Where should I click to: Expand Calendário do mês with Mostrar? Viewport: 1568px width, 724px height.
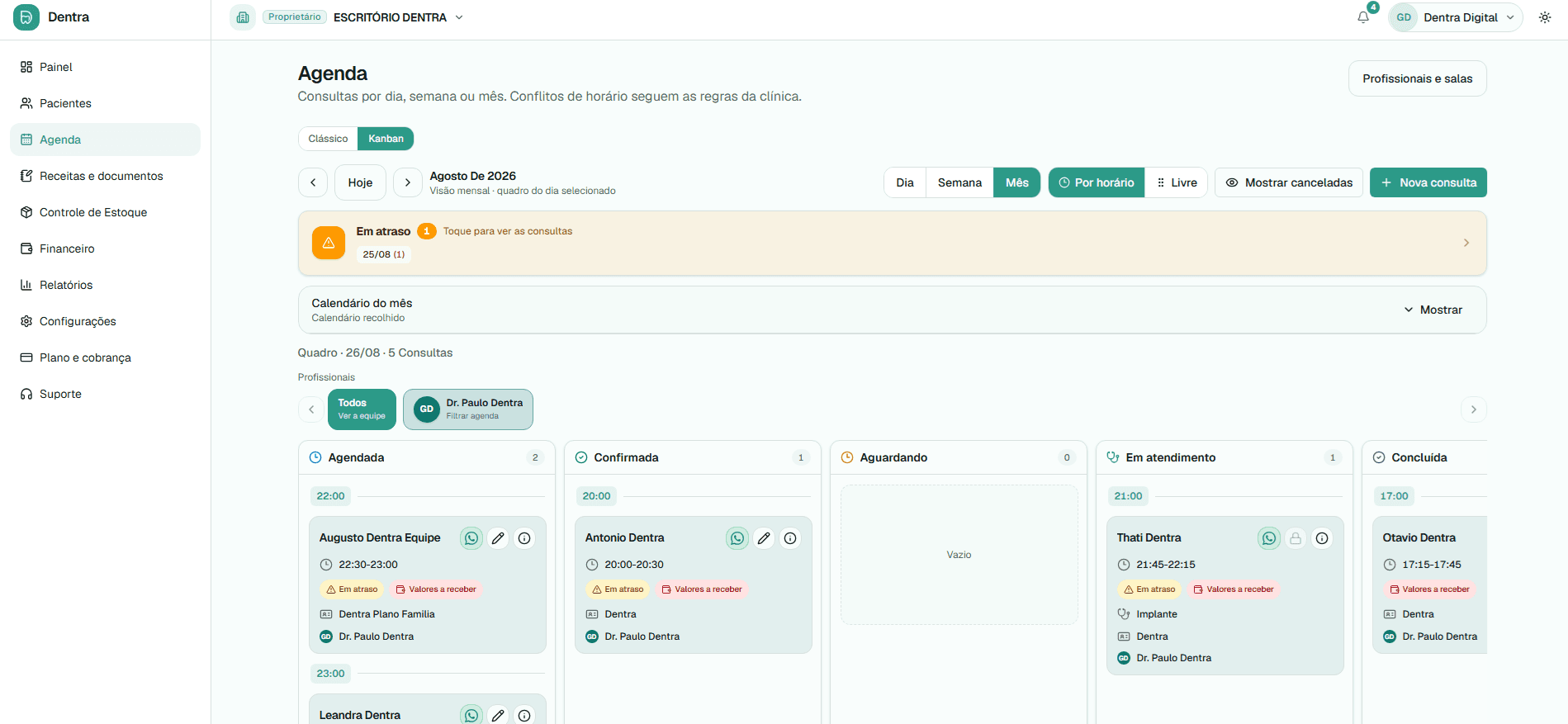coord(1433,310)
